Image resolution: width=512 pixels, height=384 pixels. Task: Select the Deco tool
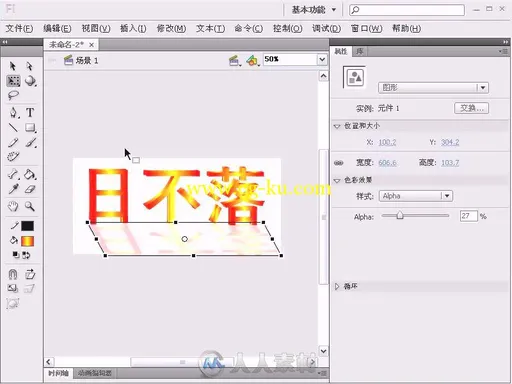[13, 157]
